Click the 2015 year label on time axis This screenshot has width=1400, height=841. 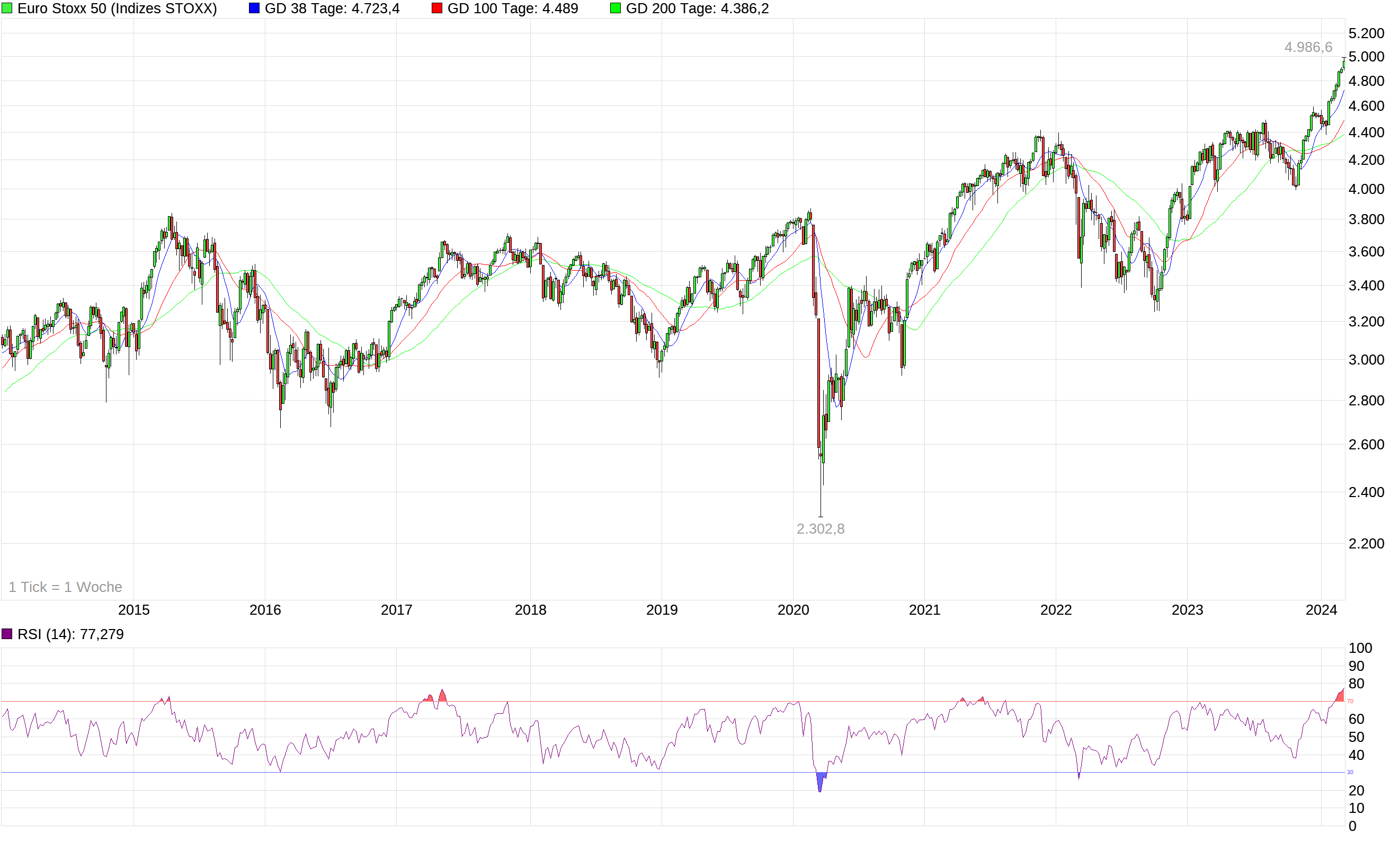(133, 610)
